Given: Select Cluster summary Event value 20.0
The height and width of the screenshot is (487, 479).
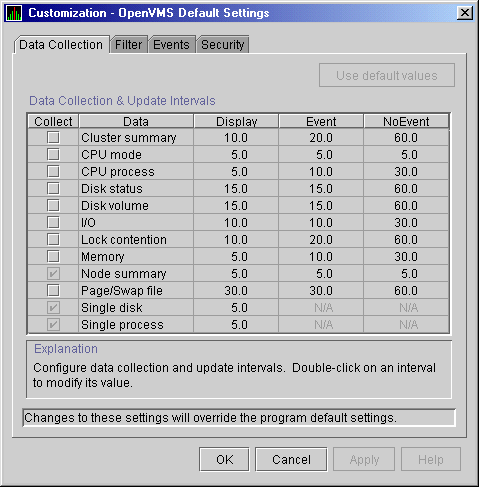Looking at the screenshot, I should (321, 137).
